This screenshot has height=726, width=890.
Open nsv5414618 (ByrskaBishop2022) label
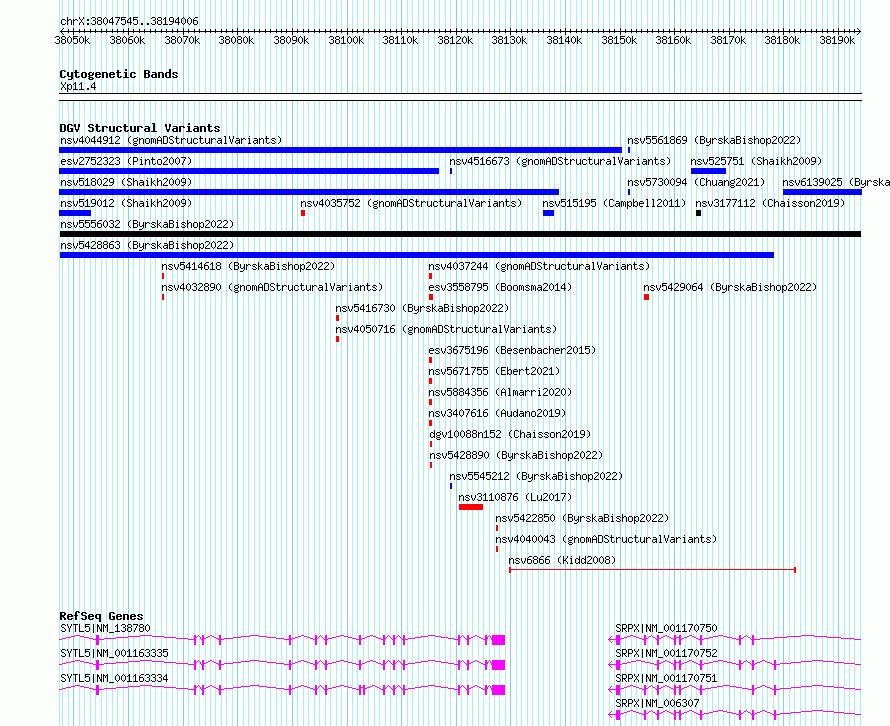[248, 266]
